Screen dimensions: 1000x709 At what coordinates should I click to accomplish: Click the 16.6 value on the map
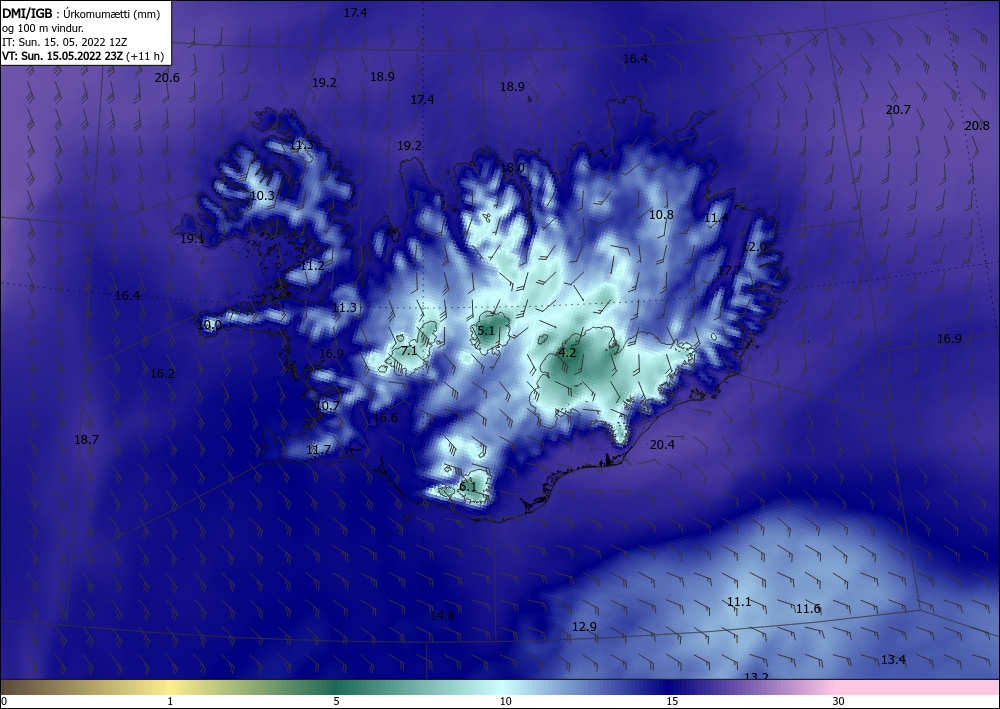[385, 418]
